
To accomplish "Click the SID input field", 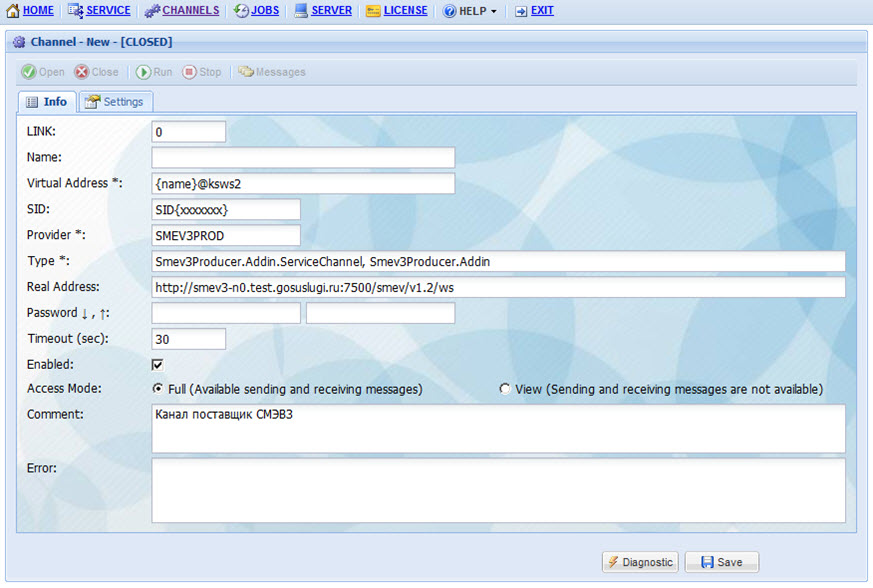I will click(x=226, y=209).
